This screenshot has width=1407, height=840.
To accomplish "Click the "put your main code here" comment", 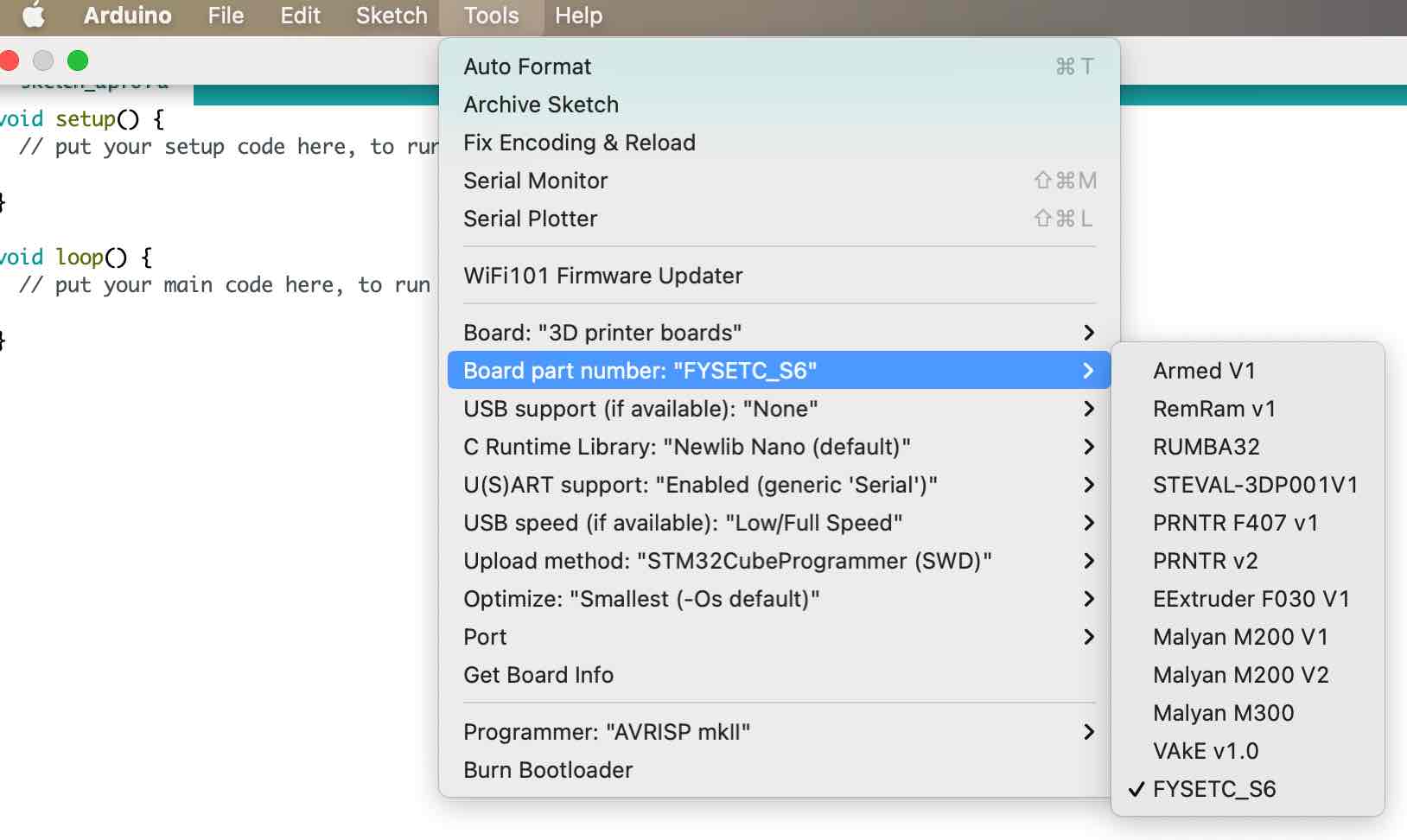I will (x=225, y=285).
